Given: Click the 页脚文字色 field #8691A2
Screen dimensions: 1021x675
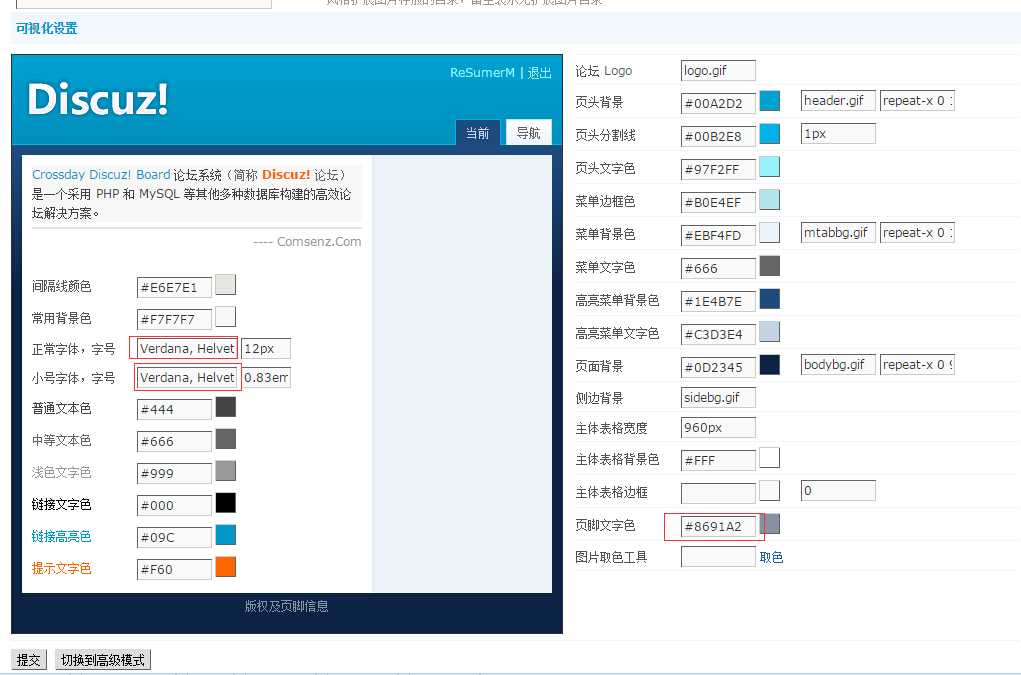Looking at the screenshot, I should tap(718, 526).
